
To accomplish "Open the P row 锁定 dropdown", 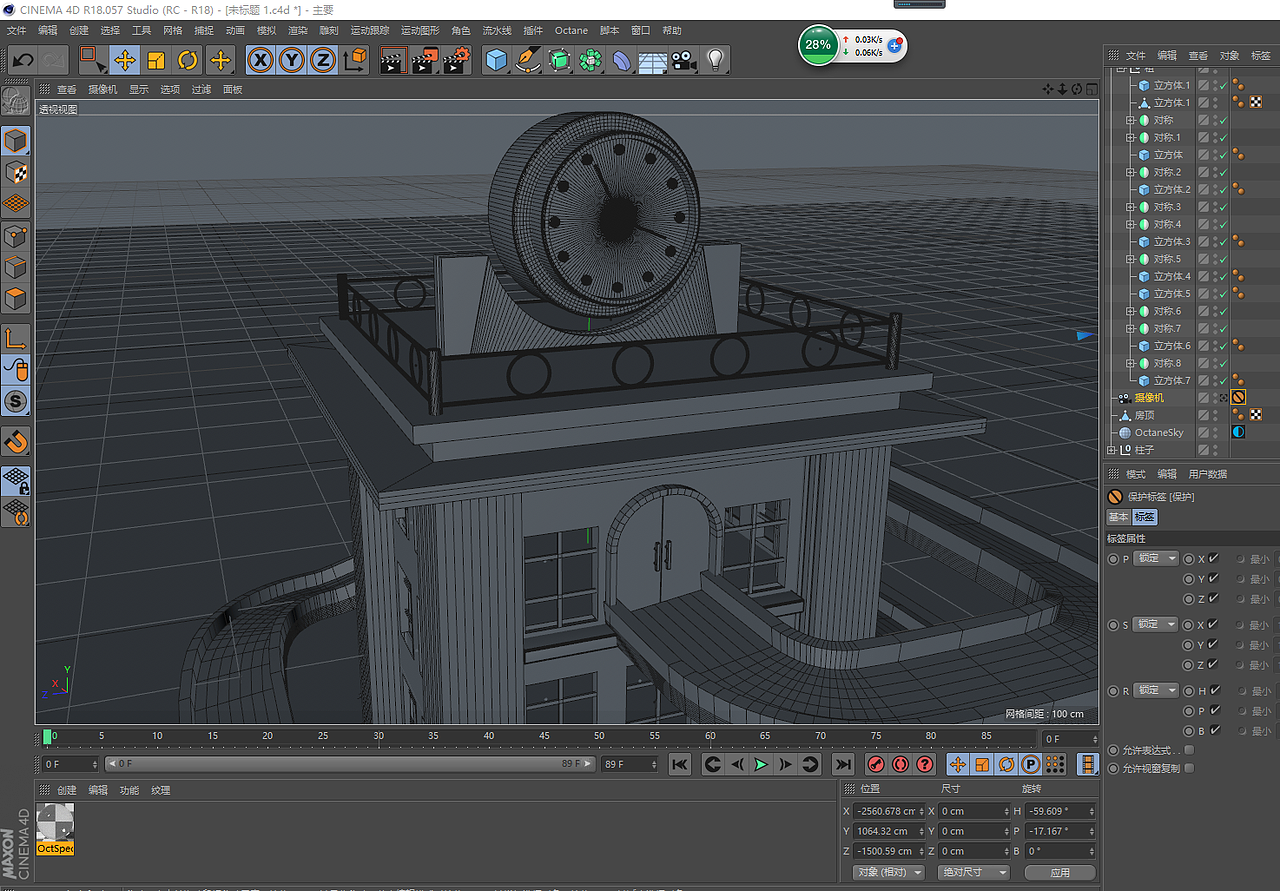I will click(1156, 559).
